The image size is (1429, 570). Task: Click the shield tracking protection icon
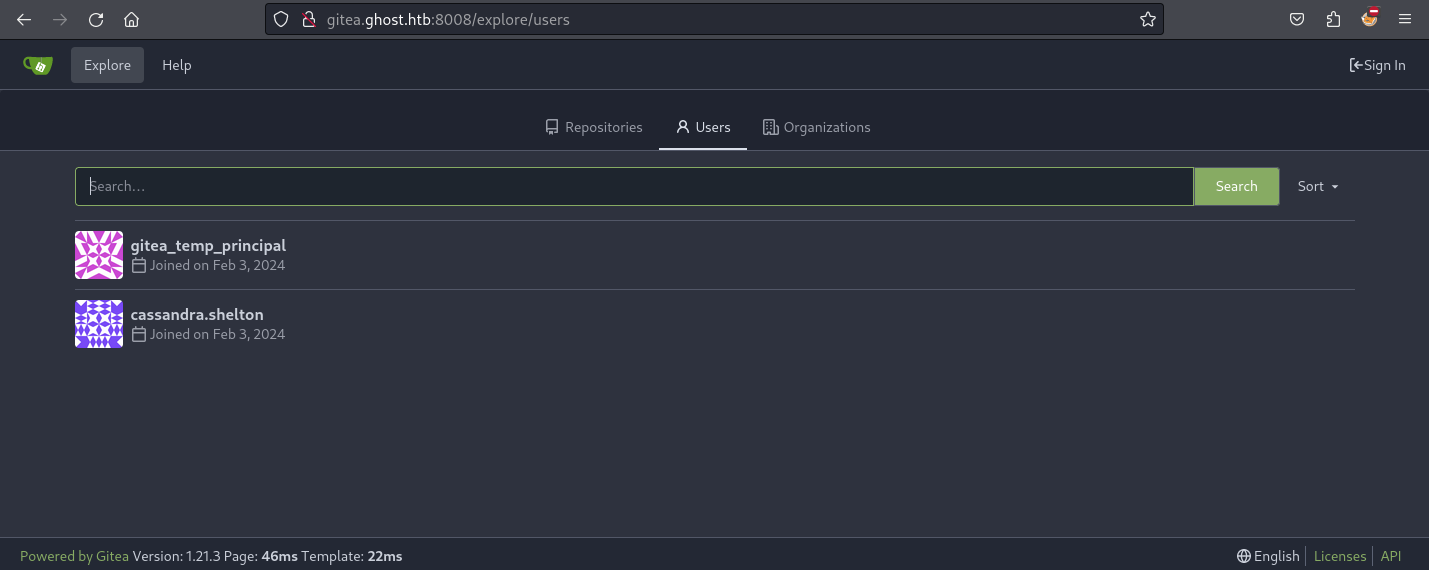point(281,19)
